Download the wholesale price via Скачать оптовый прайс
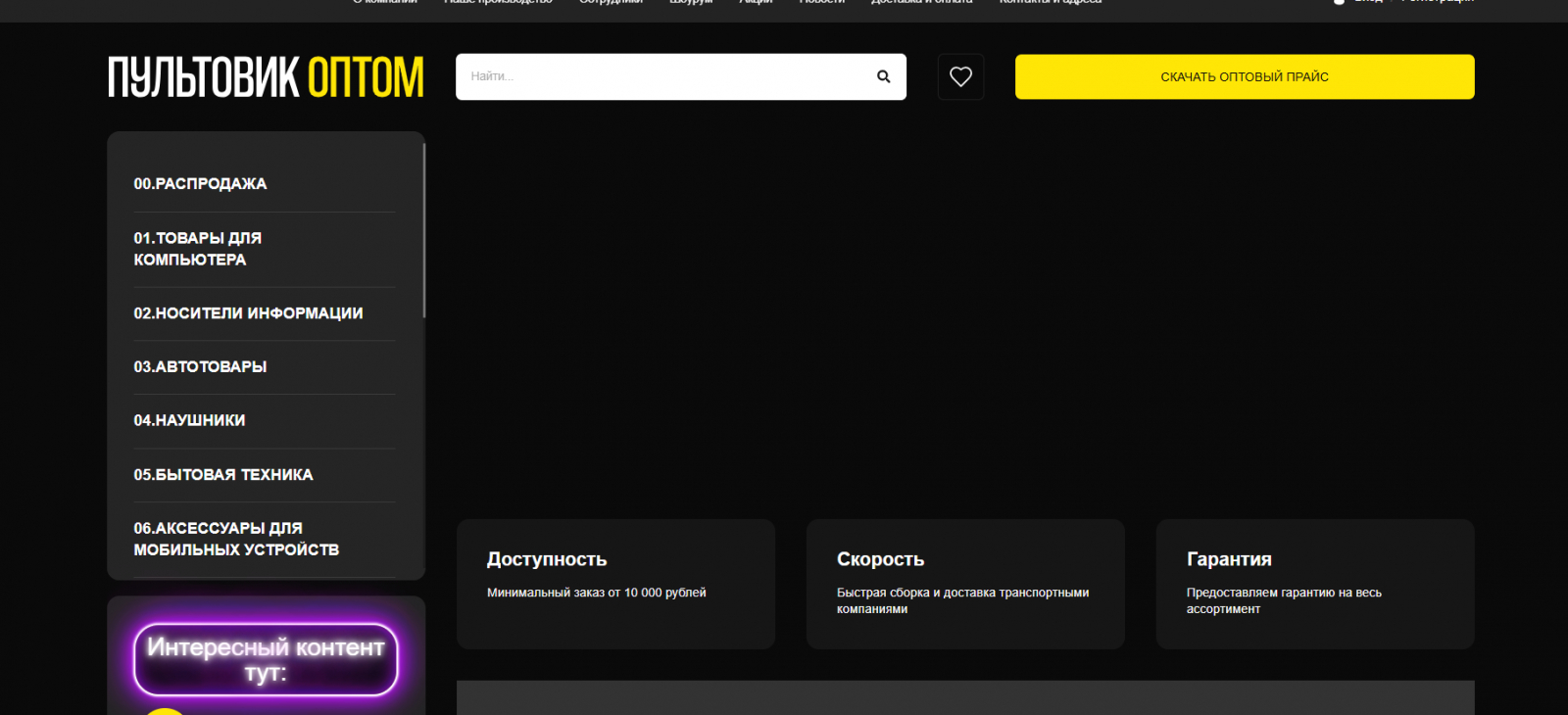This screenshot has height=715, width=1568. (x=1245, y=76)
